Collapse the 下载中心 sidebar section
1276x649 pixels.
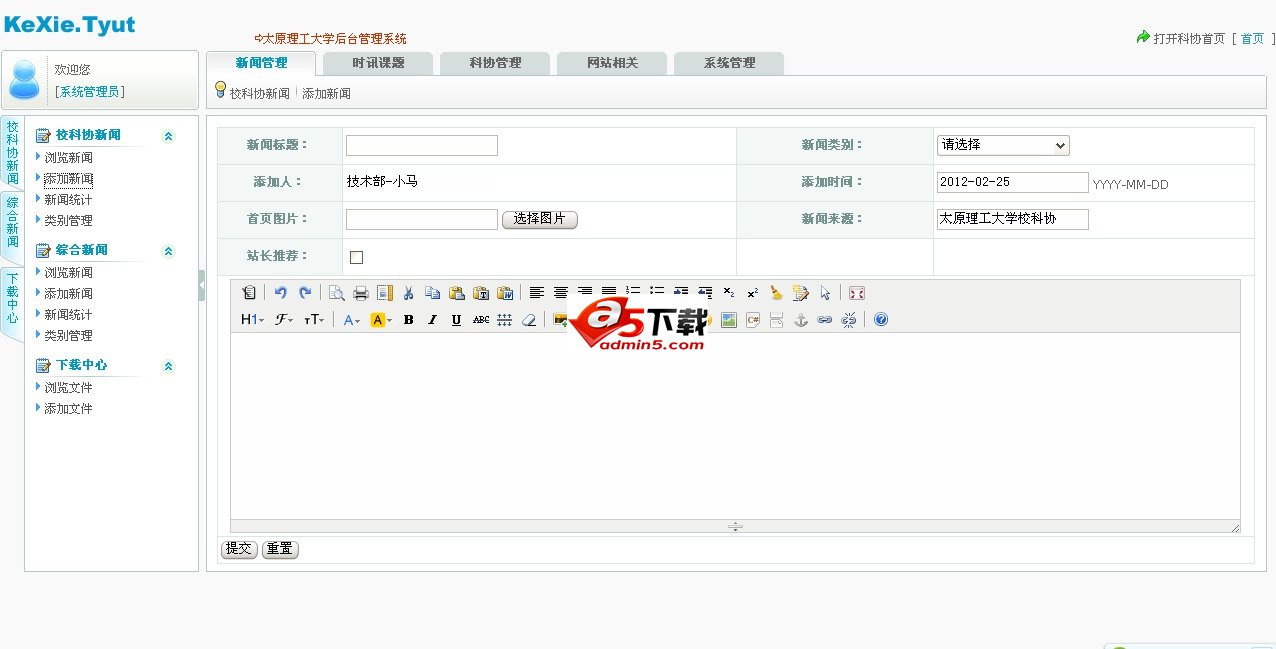168,366
